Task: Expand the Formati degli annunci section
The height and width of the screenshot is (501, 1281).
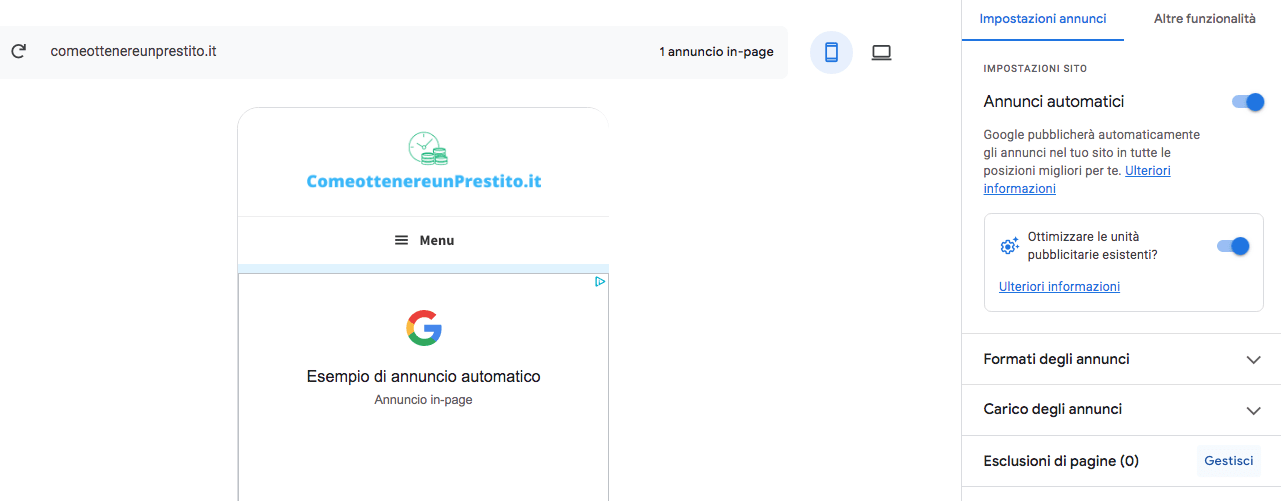Action: coord(1121,359)
